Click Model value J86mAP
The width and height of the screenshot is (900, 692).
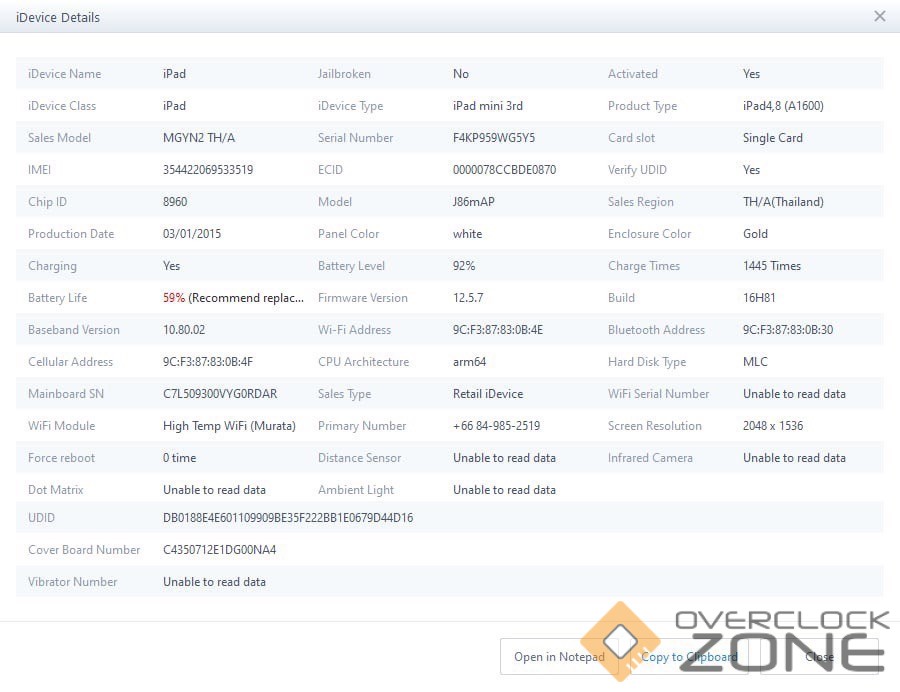(474, 202)
